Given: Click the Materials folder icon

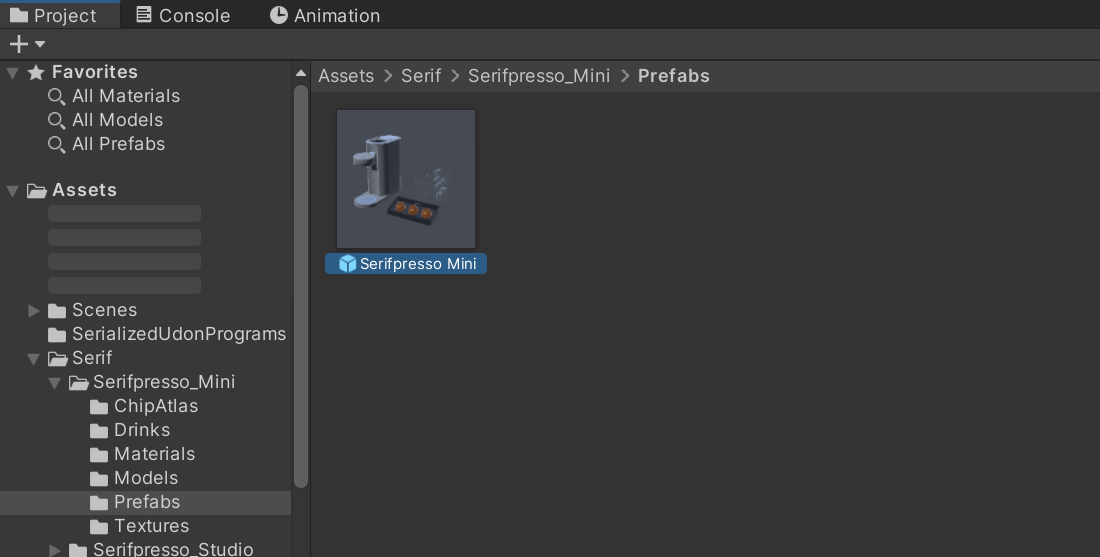Looking at the screenshot, I should tap(99, 455).
